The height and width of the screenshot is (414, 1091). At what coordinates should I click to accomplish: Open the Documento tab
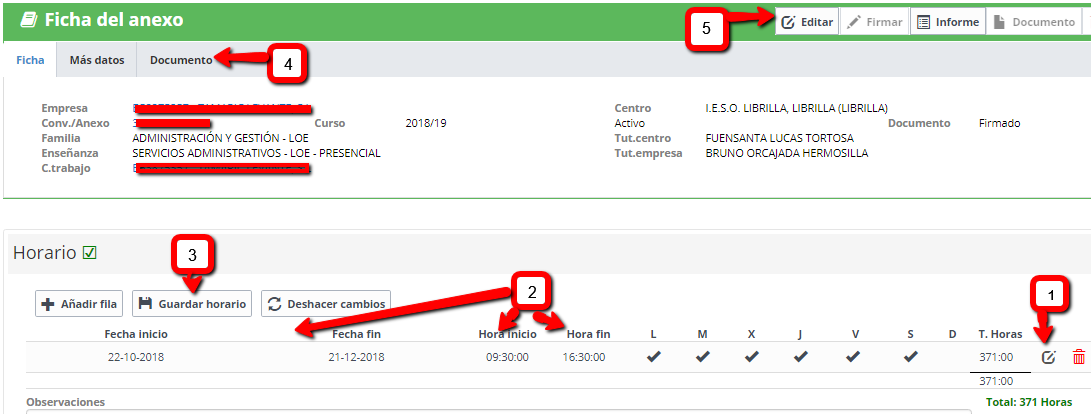(x=180, y=60)
